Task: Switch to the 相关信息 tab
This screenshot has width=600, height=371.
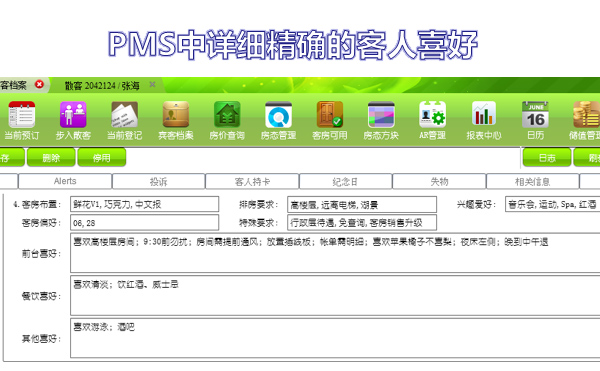Action: [533, 181]
